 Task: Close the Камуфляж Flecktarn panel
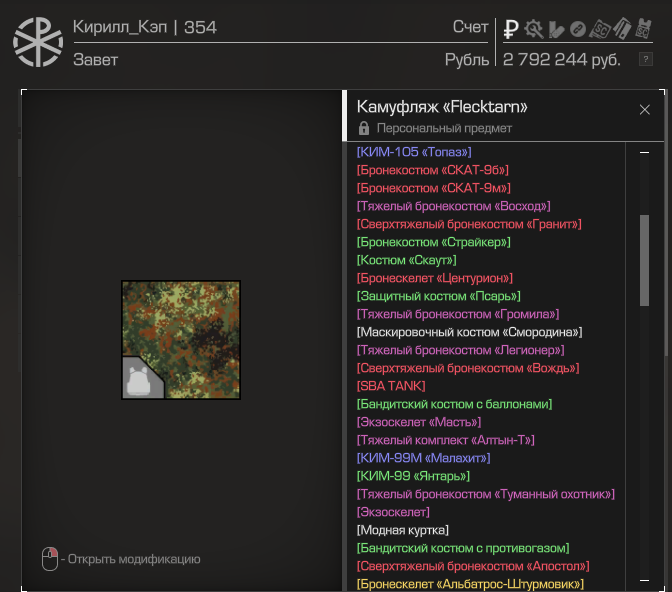(x=645, y=110)
